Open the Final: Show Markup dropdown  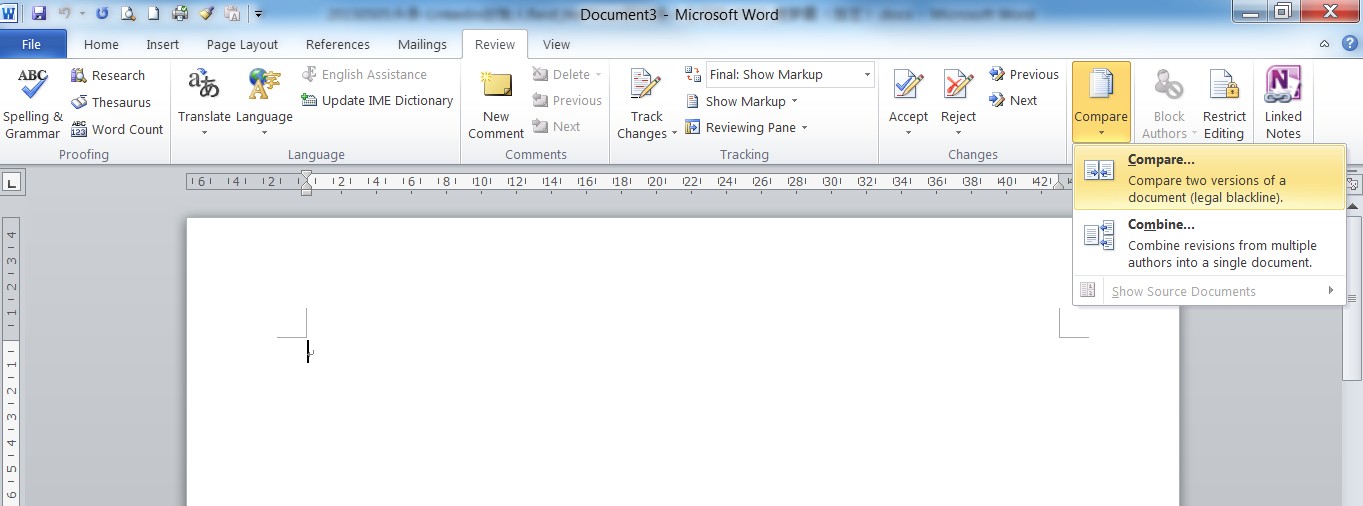pyautogui.click(x=866, y=75)
